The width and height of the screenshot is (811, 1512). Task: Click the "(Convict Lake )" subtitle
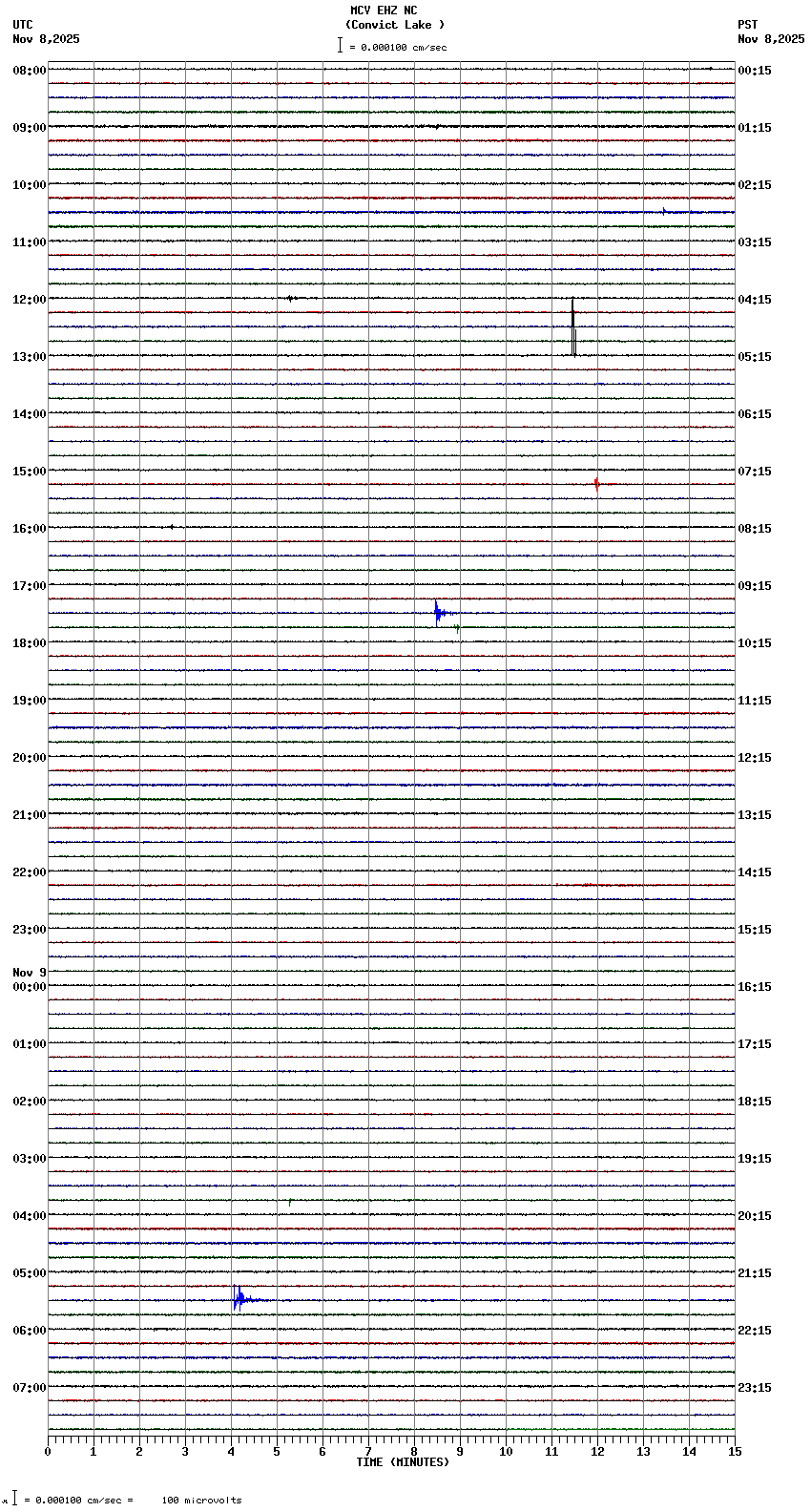tap(395, 25)
